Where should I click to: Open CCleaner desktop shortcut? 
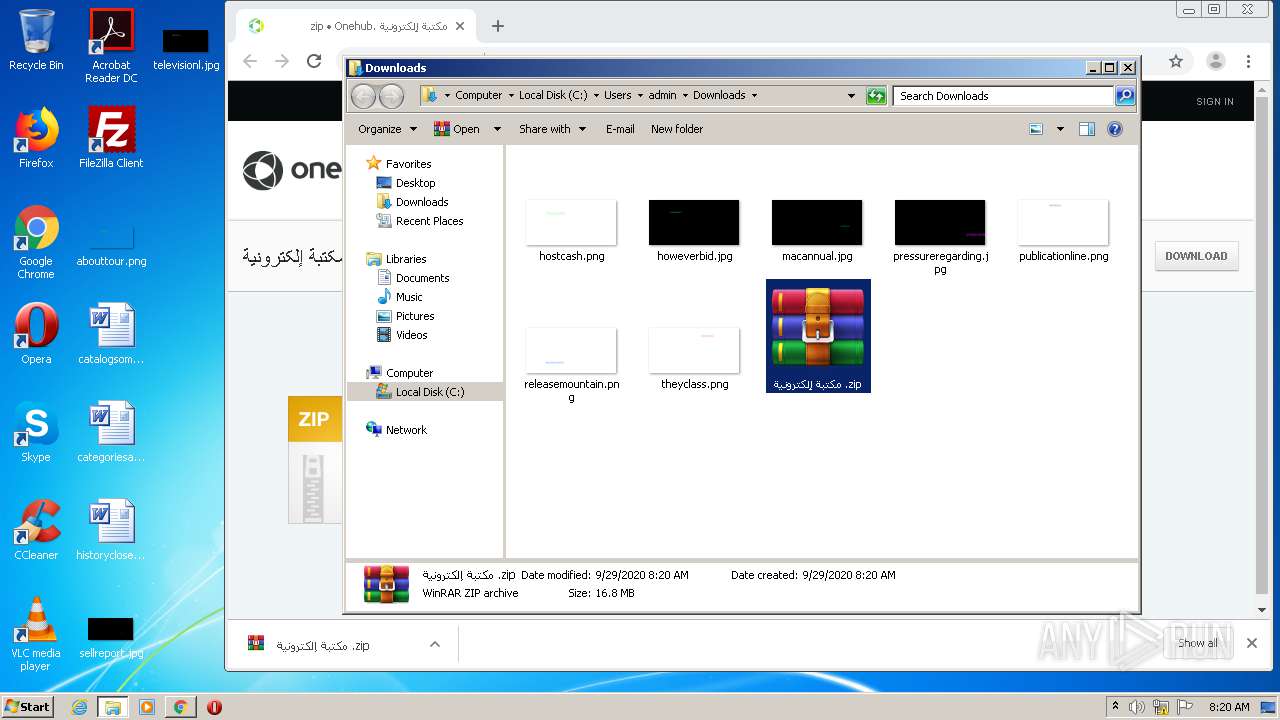36,530
